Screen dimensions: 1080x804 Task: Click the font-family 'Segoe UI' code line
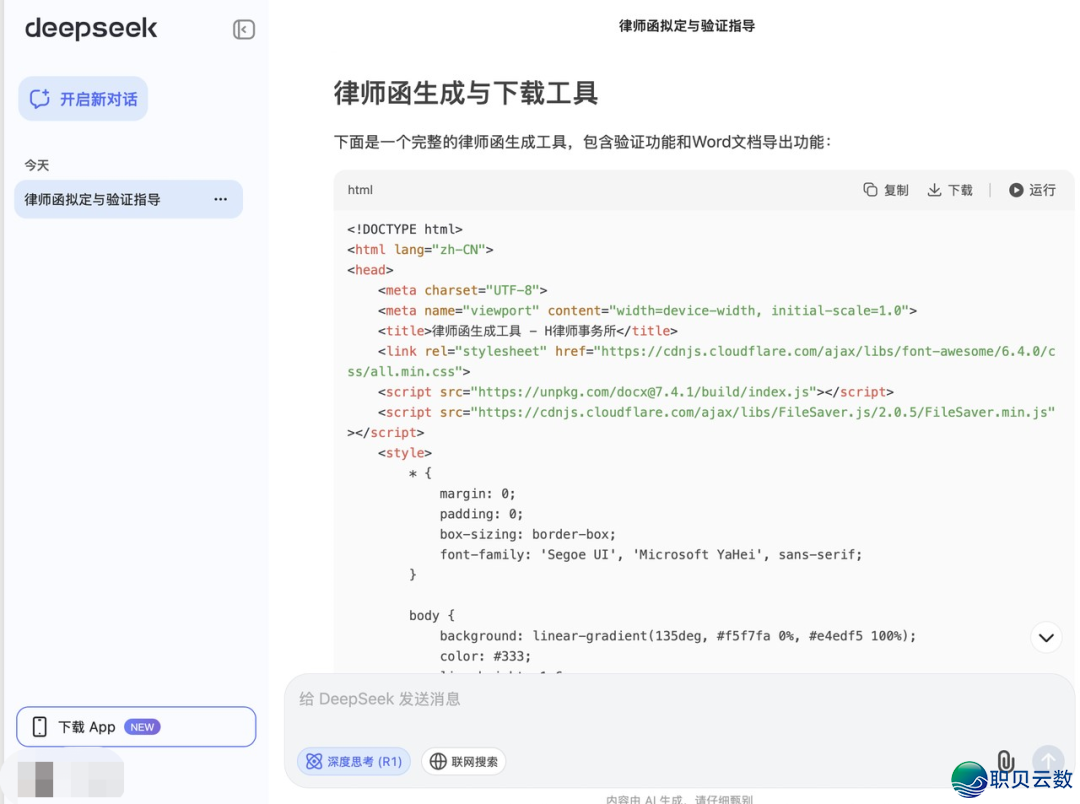tap(650, 555)
